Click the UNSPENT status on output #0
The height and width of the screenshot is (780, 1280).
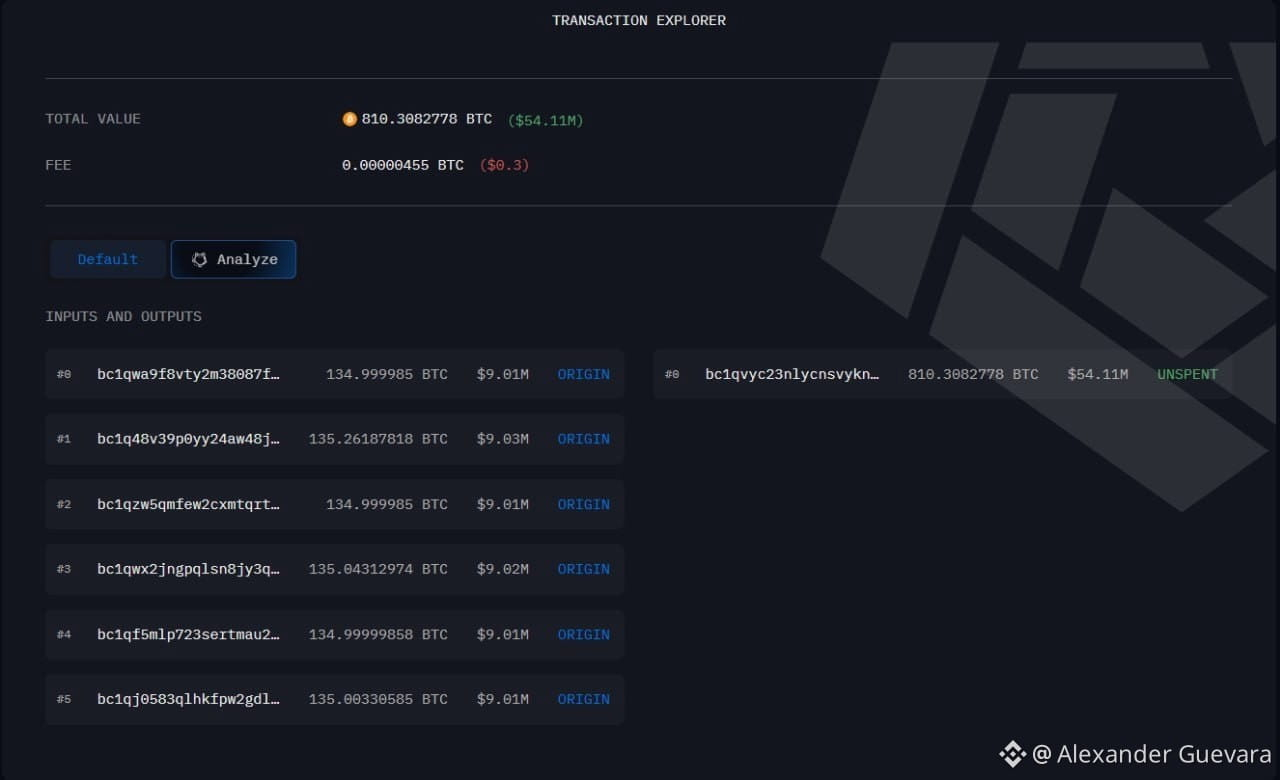pyautogui.click(x=1188, y=374)
